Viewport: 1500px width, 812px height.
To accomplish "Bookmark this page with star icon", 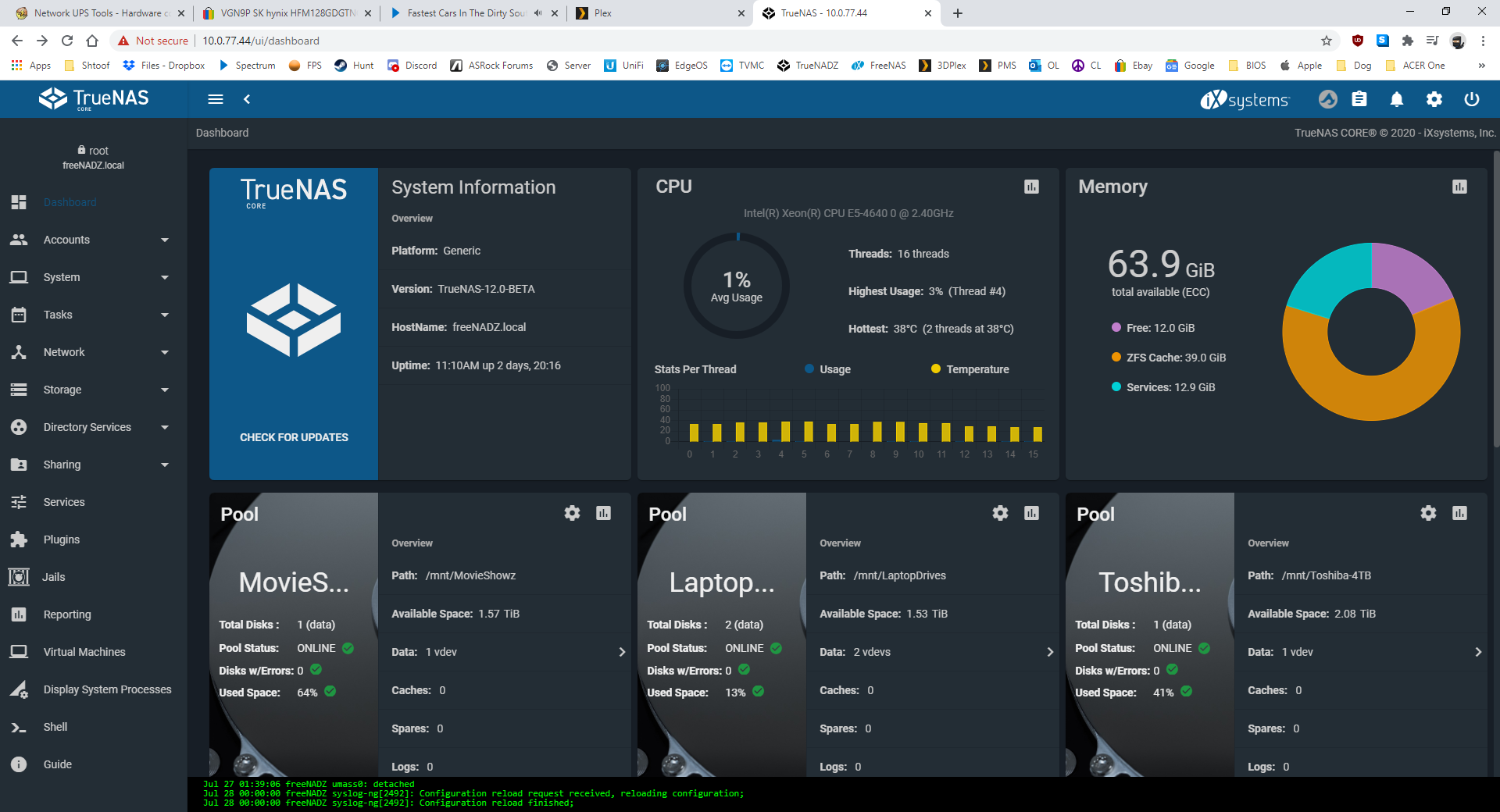I will (x=1327, y=41).
